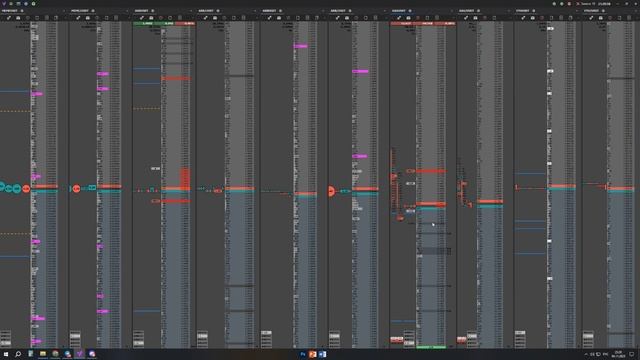Click the trash-shaped icon in the leftmost panel toolbar
Viewport: 640px width, 360px height.
[x=47, y=18]
